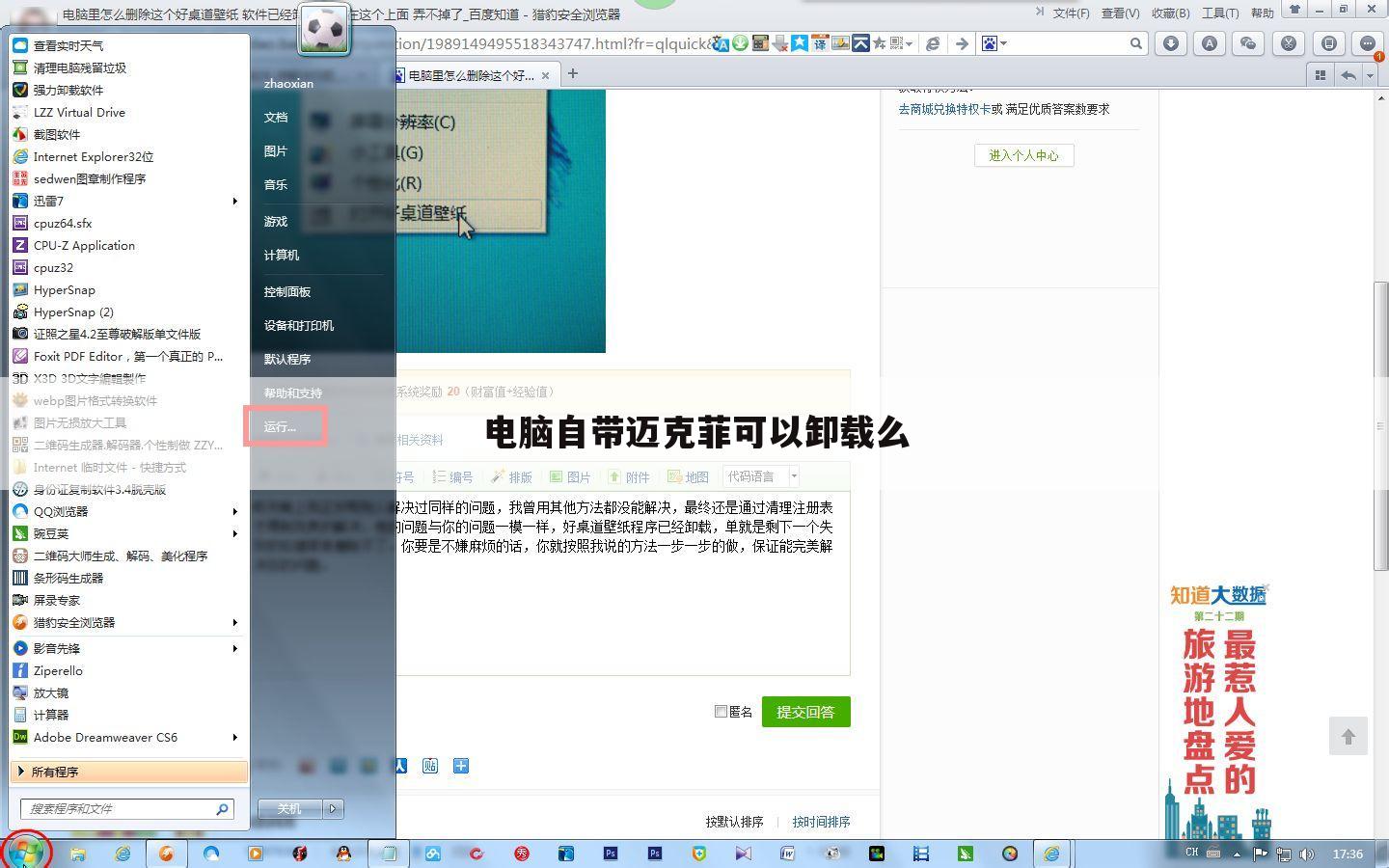Click the reading mode 'A' icon

(1209, 43)
